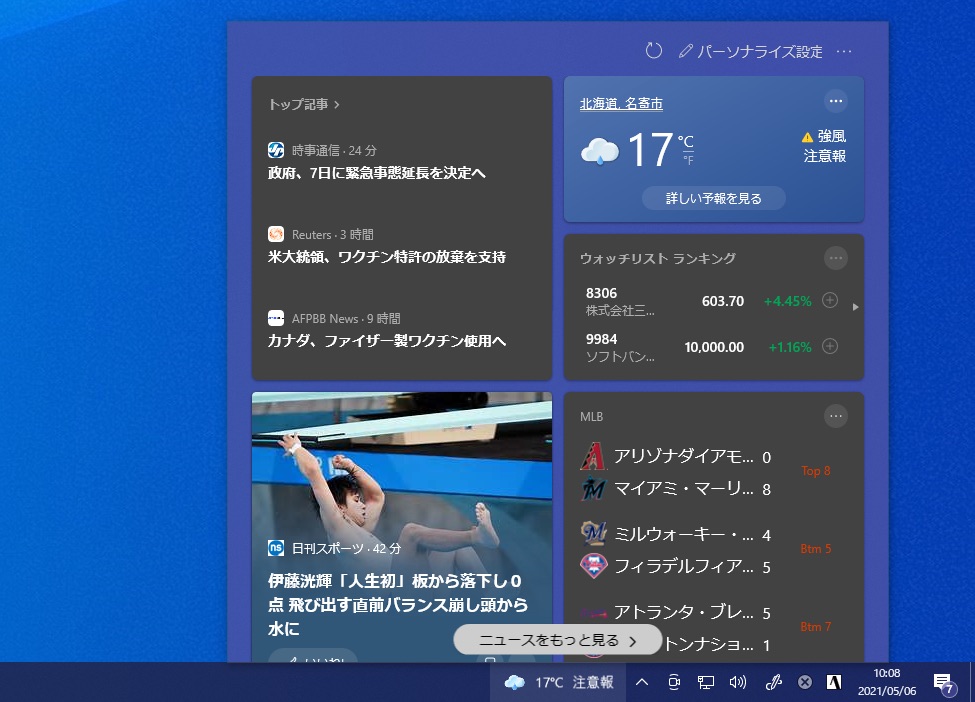
Task: Show hidden tray icons chevron
Action: point(642,682)
